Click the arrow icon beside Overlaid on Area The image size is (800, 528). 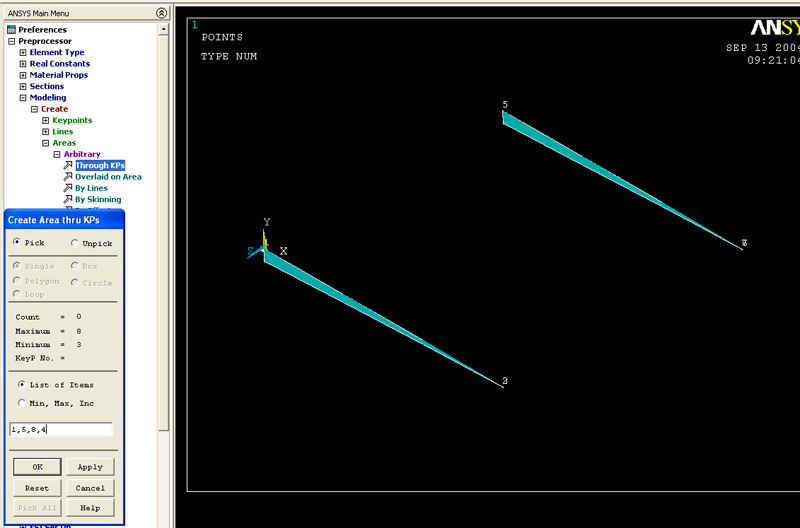tap(67, 177)
